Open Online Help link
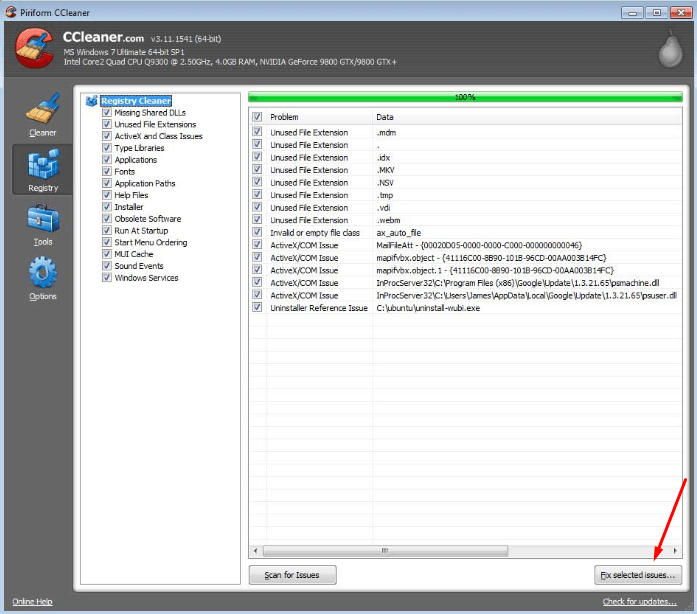 tap(32, 602)
